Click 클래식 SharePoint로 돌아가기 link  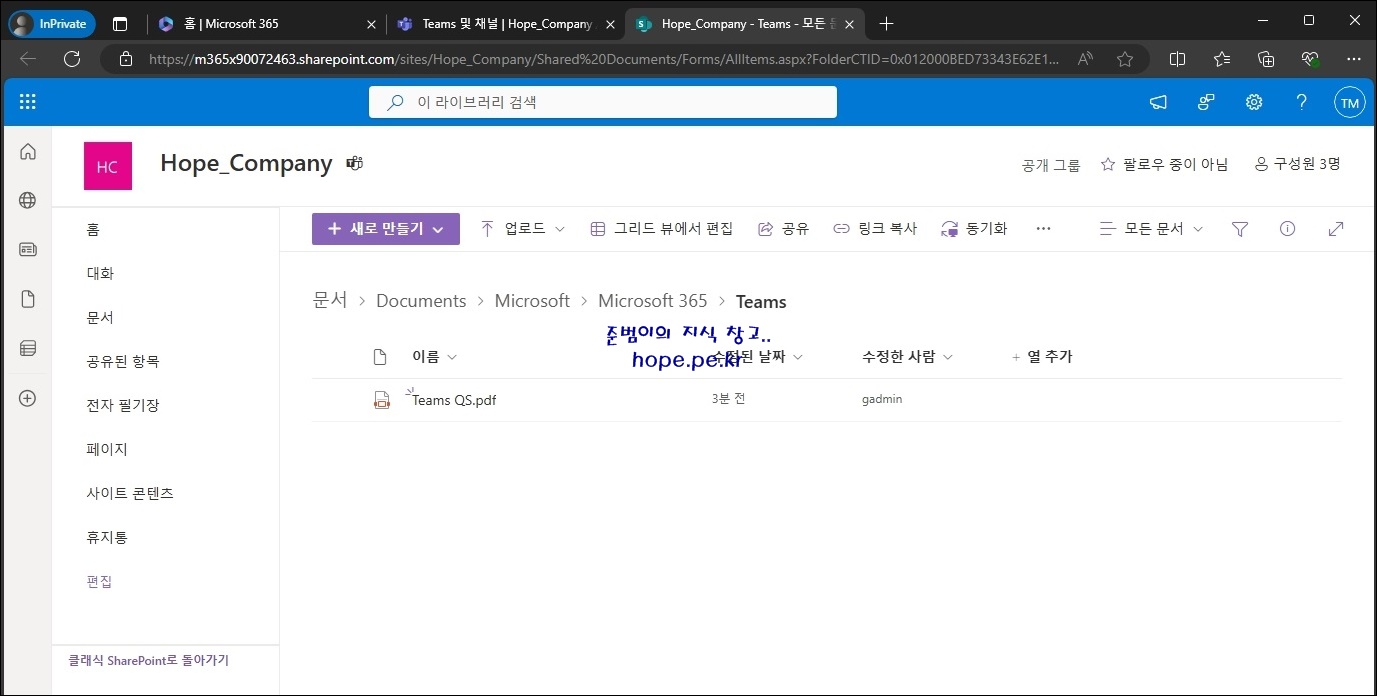tap(148, 661)
